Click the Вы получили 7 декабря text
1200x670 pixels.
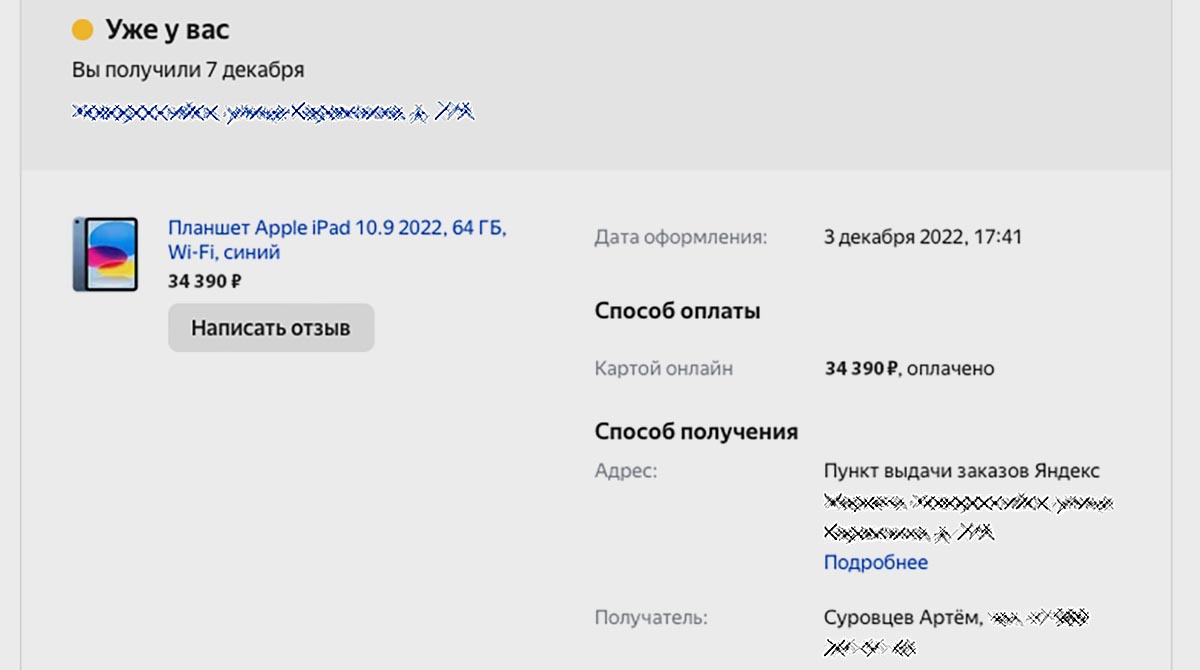click(188, 70)
